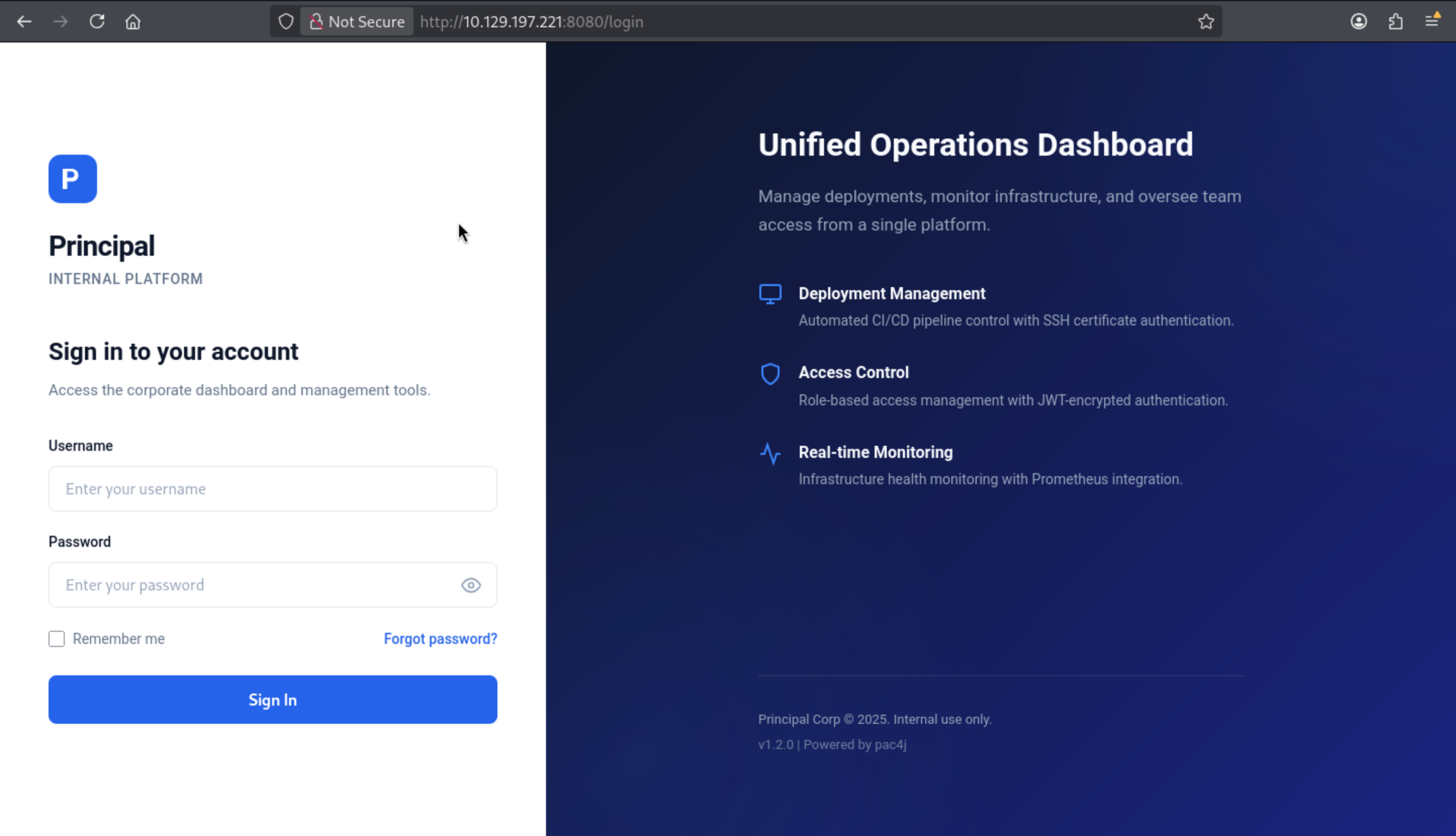Image resolution: width=1456 pixels, height=836 pixels.
Task: Click the forward navigation arrow
Action: (60, 22)
